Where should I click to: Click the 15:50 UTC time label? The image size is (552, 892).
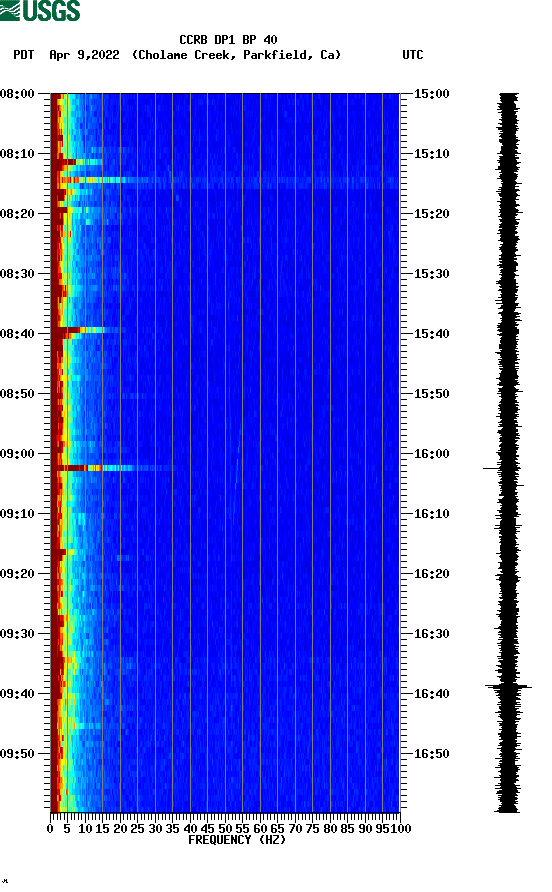(x=431, y=394)
